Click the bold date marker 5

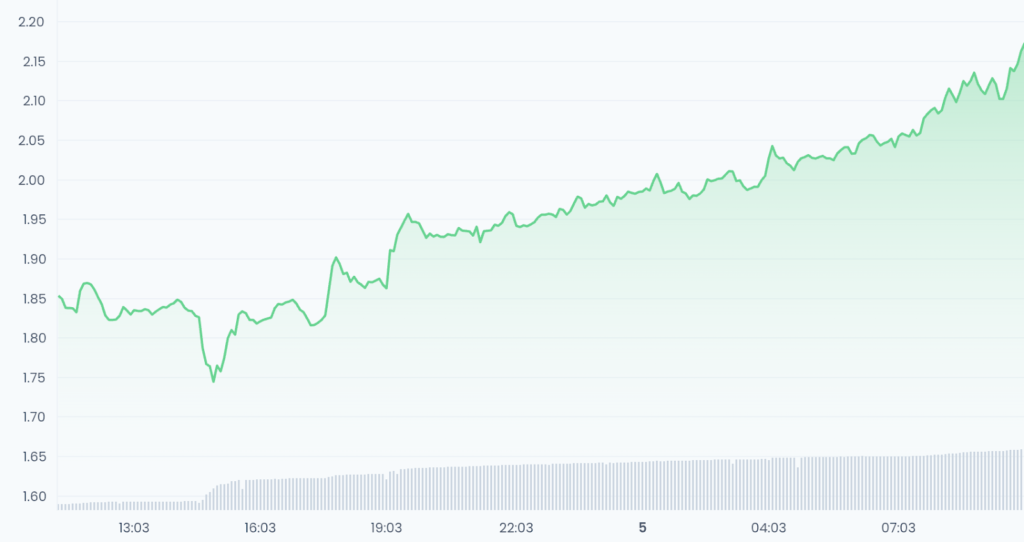(643, 528)
